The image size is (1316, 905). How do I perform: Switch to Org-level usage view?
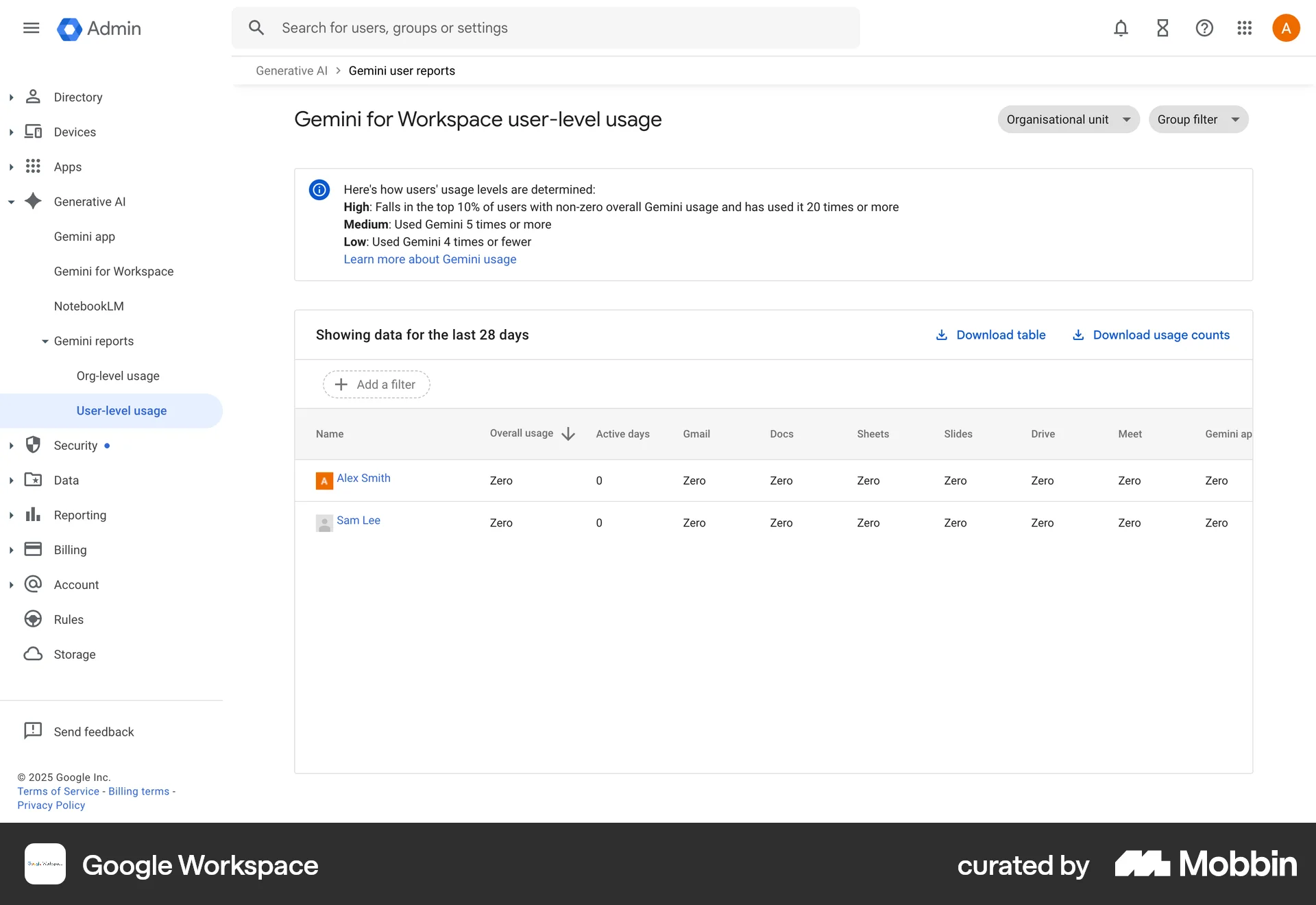(x=117, y=376)
